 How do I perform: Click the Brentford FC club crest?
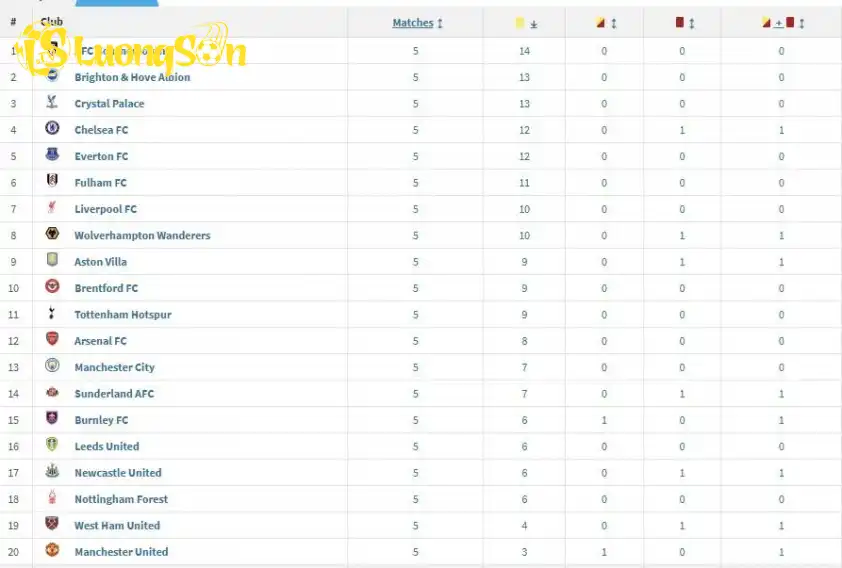[x=52, y=287]
